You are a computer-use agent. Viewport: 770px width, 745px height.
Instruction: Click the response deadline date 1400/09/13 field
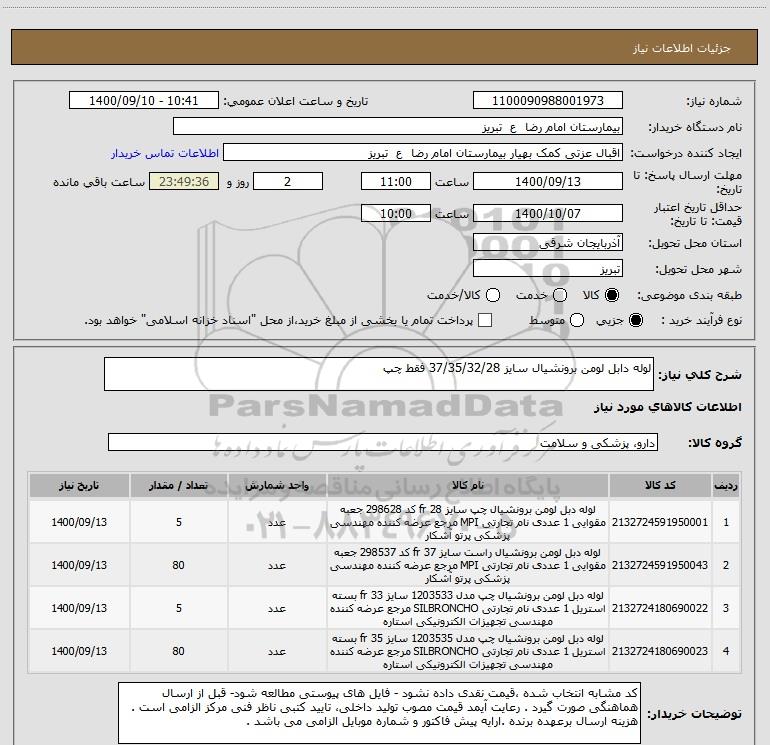[548, 181]
